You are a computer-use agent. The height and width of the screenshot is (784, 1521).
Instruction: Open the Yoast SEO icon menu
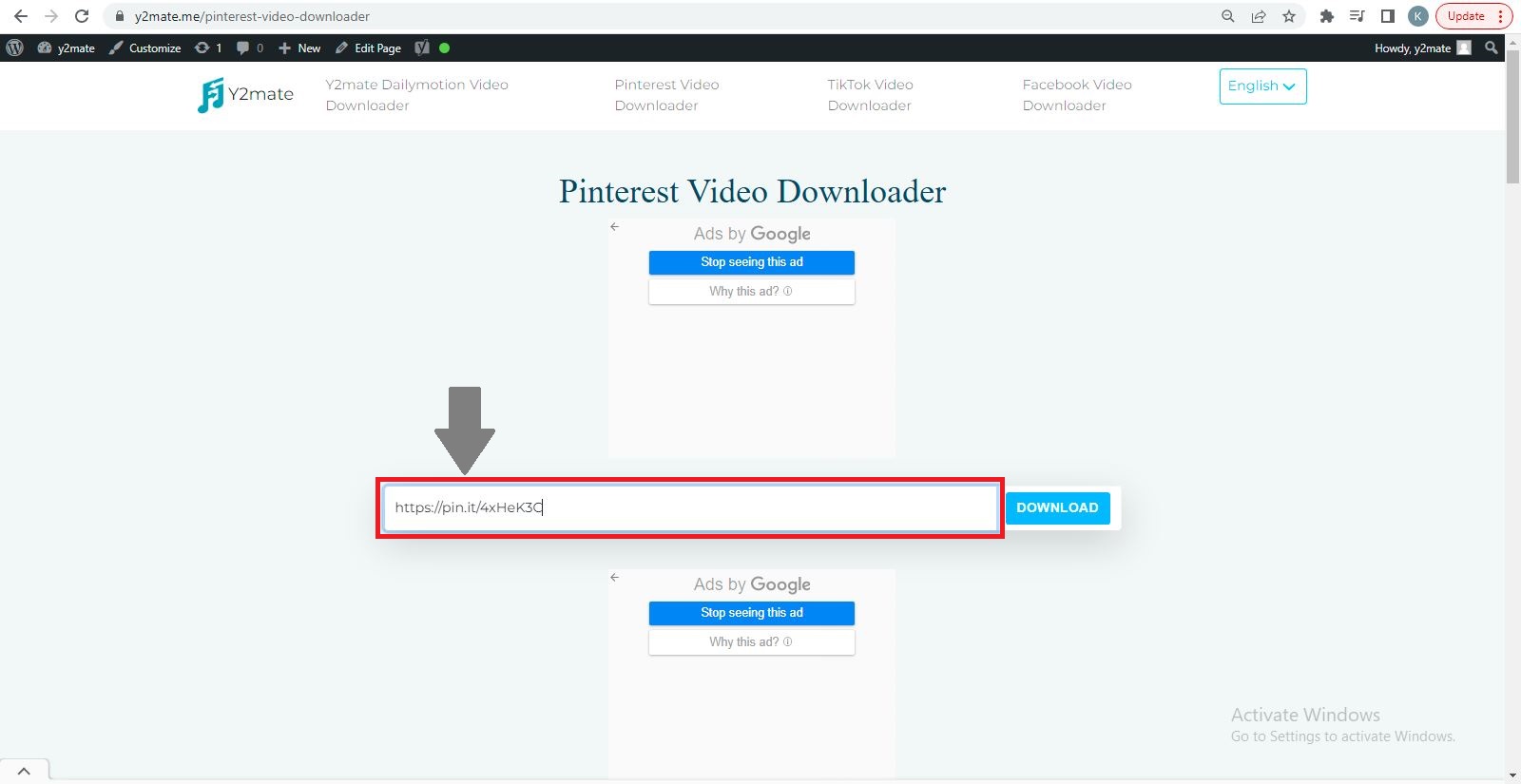point(423,48)
